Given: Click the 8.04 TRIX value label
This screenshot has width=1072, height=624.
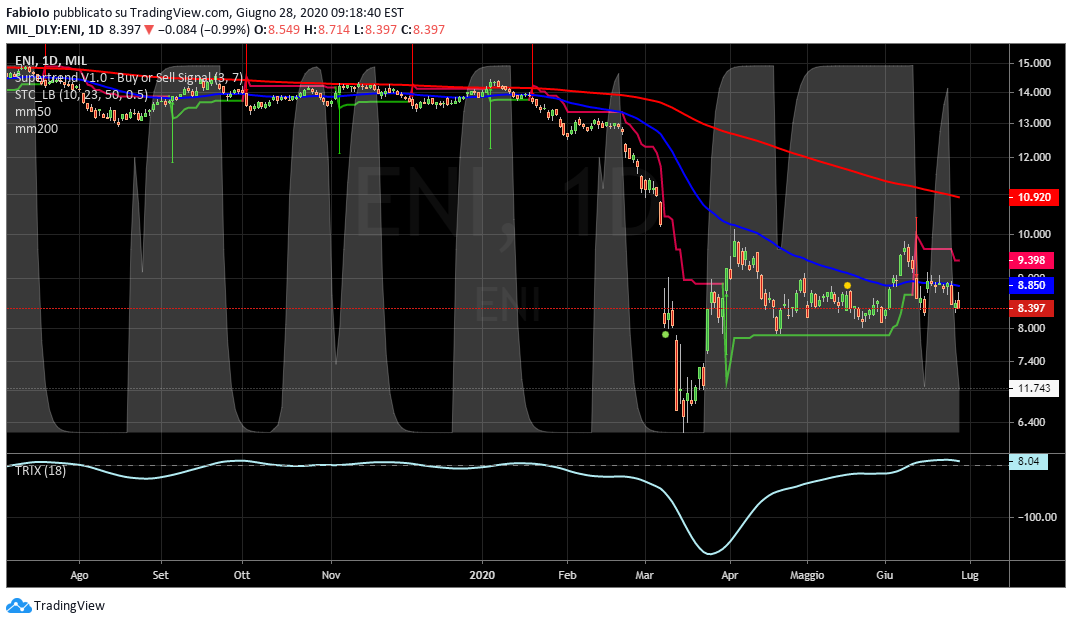Looking at the screenshot, I should click(1028, 461).
